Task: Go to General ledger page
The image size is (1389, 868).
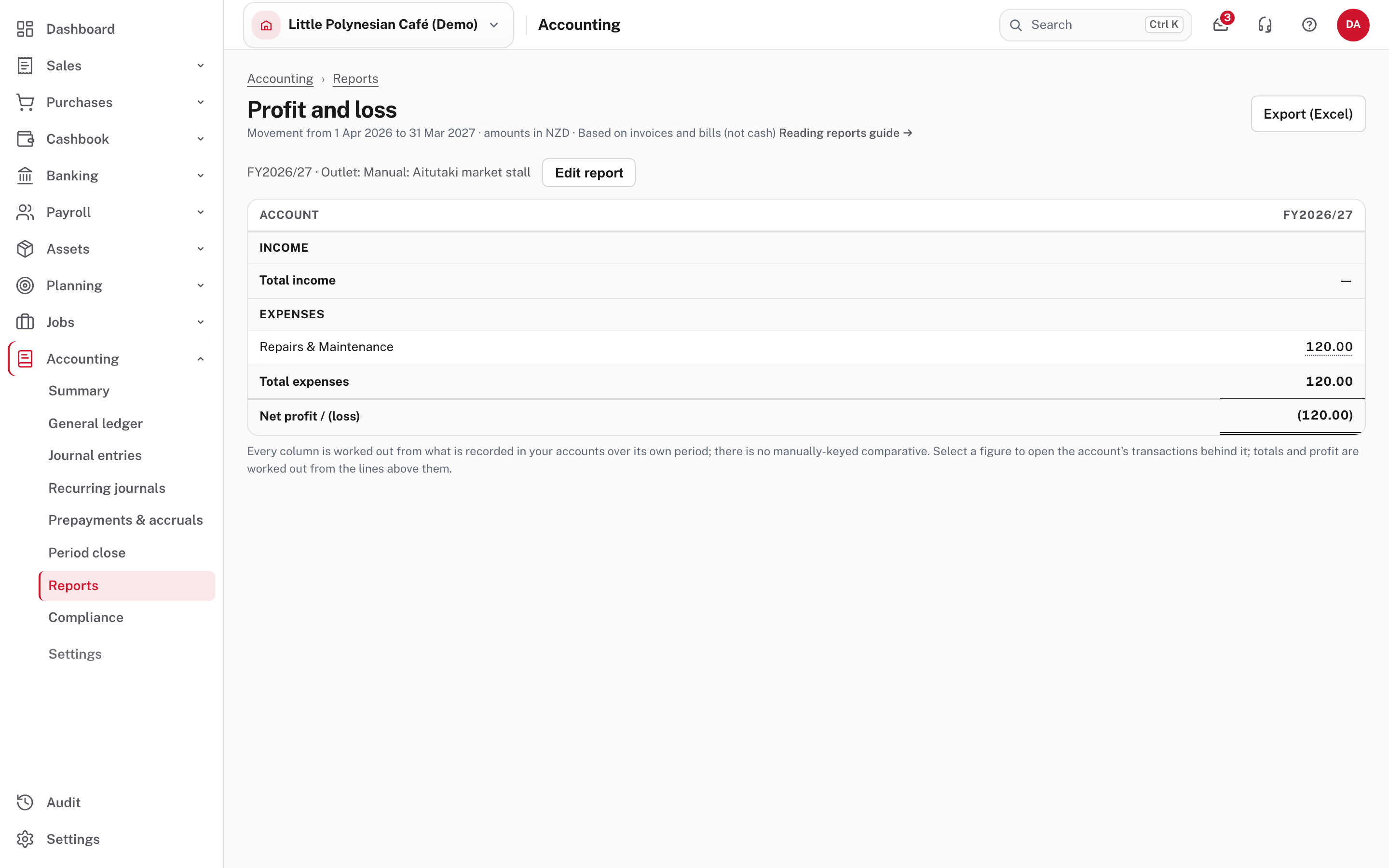Action: (x=95, y=423)
